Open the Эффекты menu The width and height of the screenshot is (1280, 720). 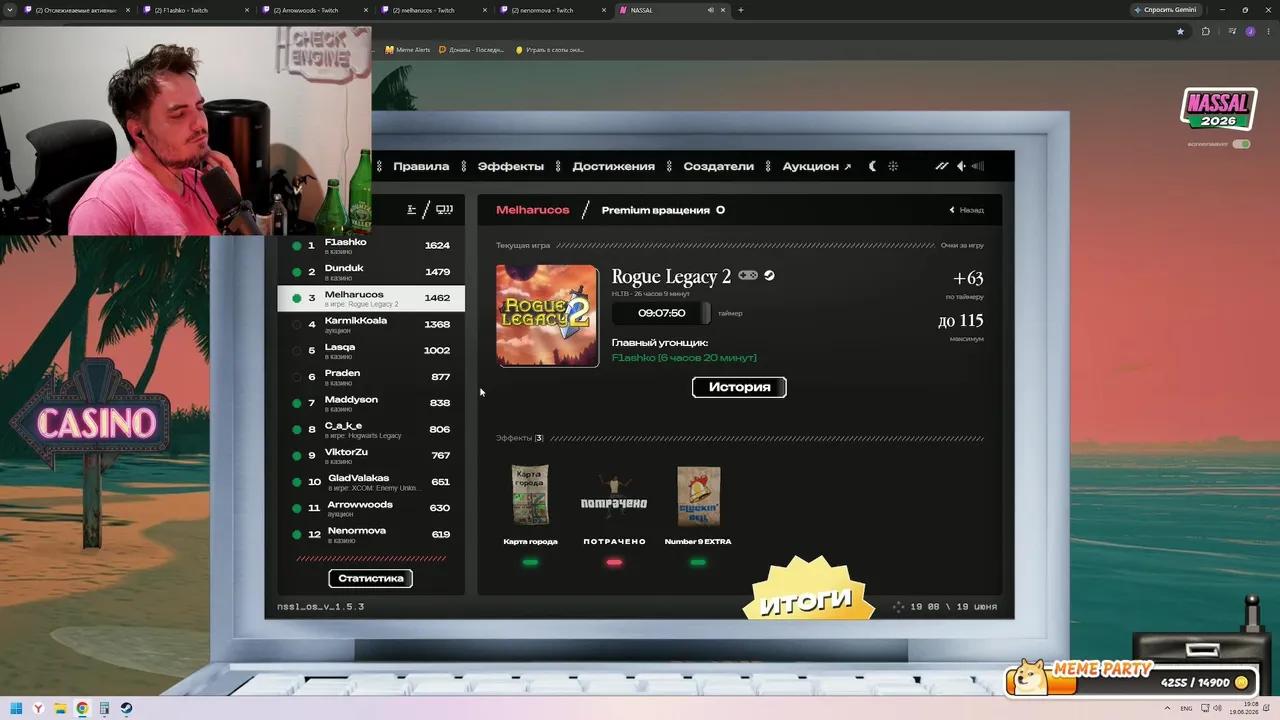pos(510,166)
